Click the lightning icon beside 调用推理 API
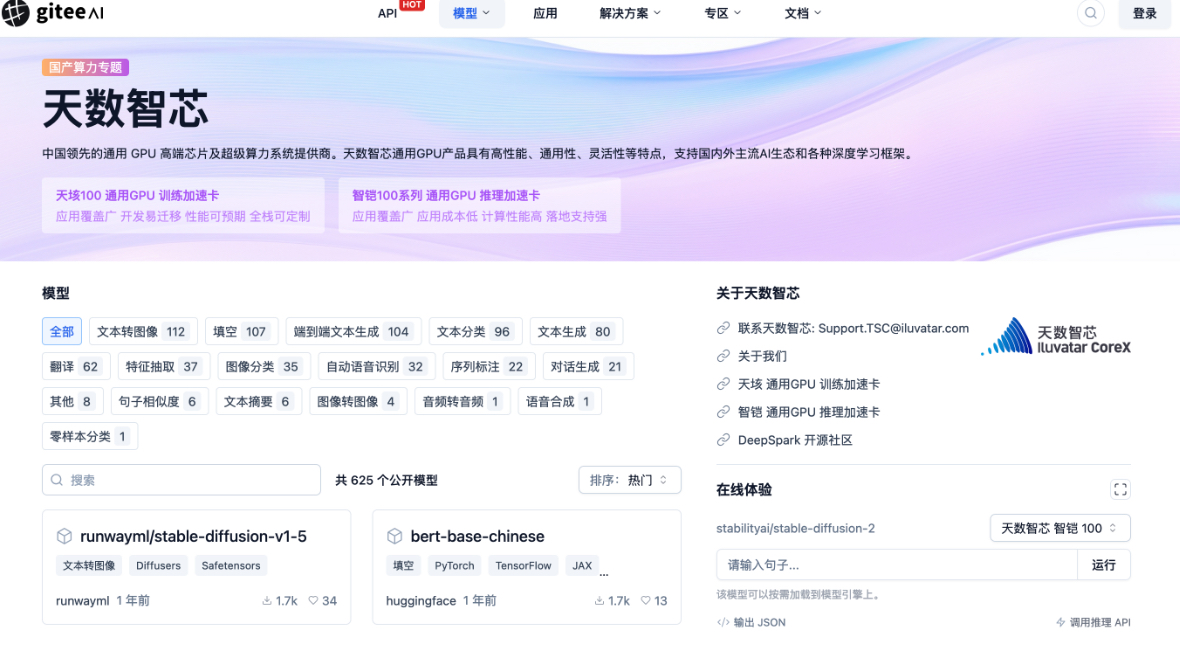 1061,622
